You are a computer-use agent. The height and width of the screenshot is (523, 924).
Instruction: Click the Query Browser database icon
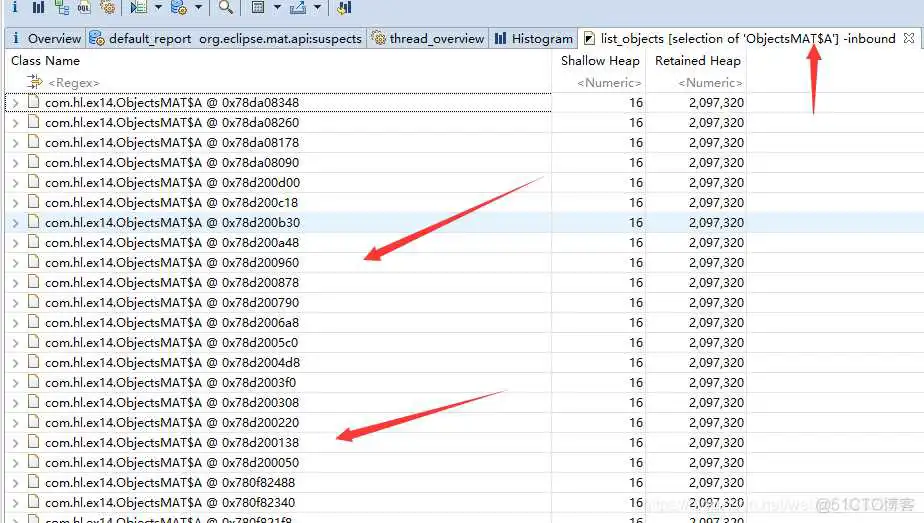coord(179,7)
